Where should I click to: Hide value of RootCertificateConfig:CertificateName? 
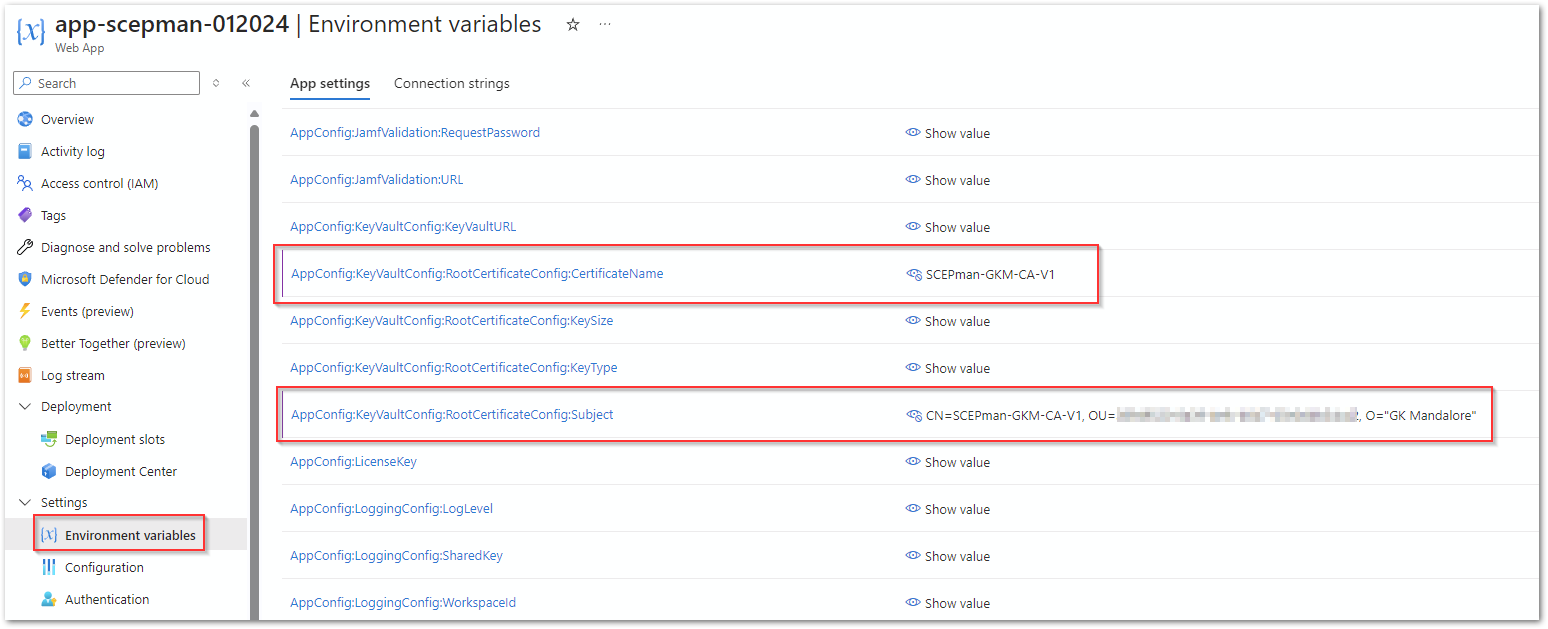coord(913,274)
